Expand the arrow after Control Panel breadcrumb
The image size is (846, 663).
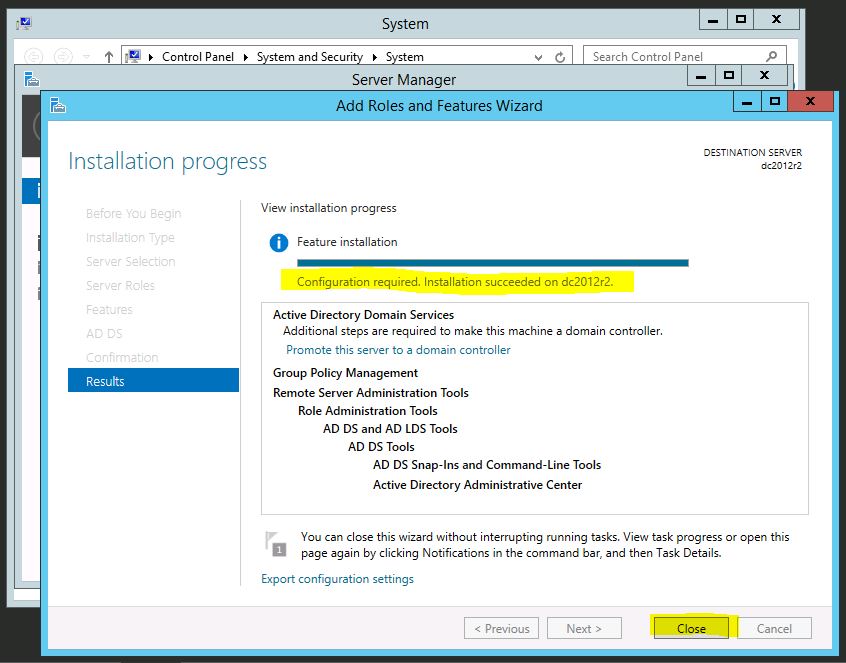click(x=245, y=57)
